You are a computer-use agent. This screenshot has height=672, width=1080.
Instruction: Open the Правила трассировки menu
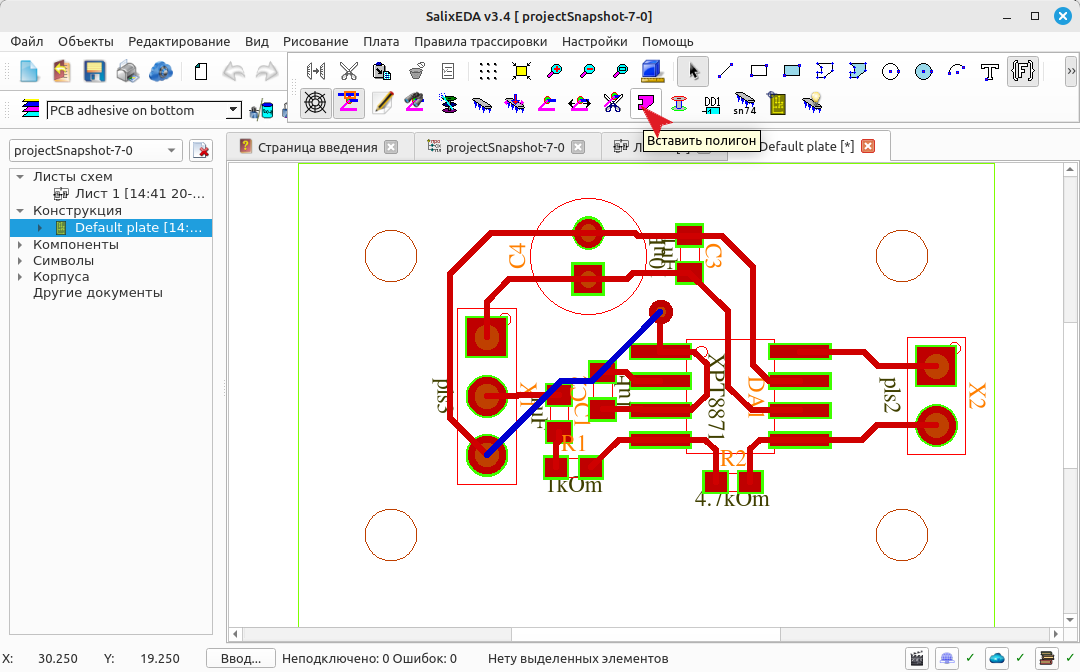click(x=480, y=41)
